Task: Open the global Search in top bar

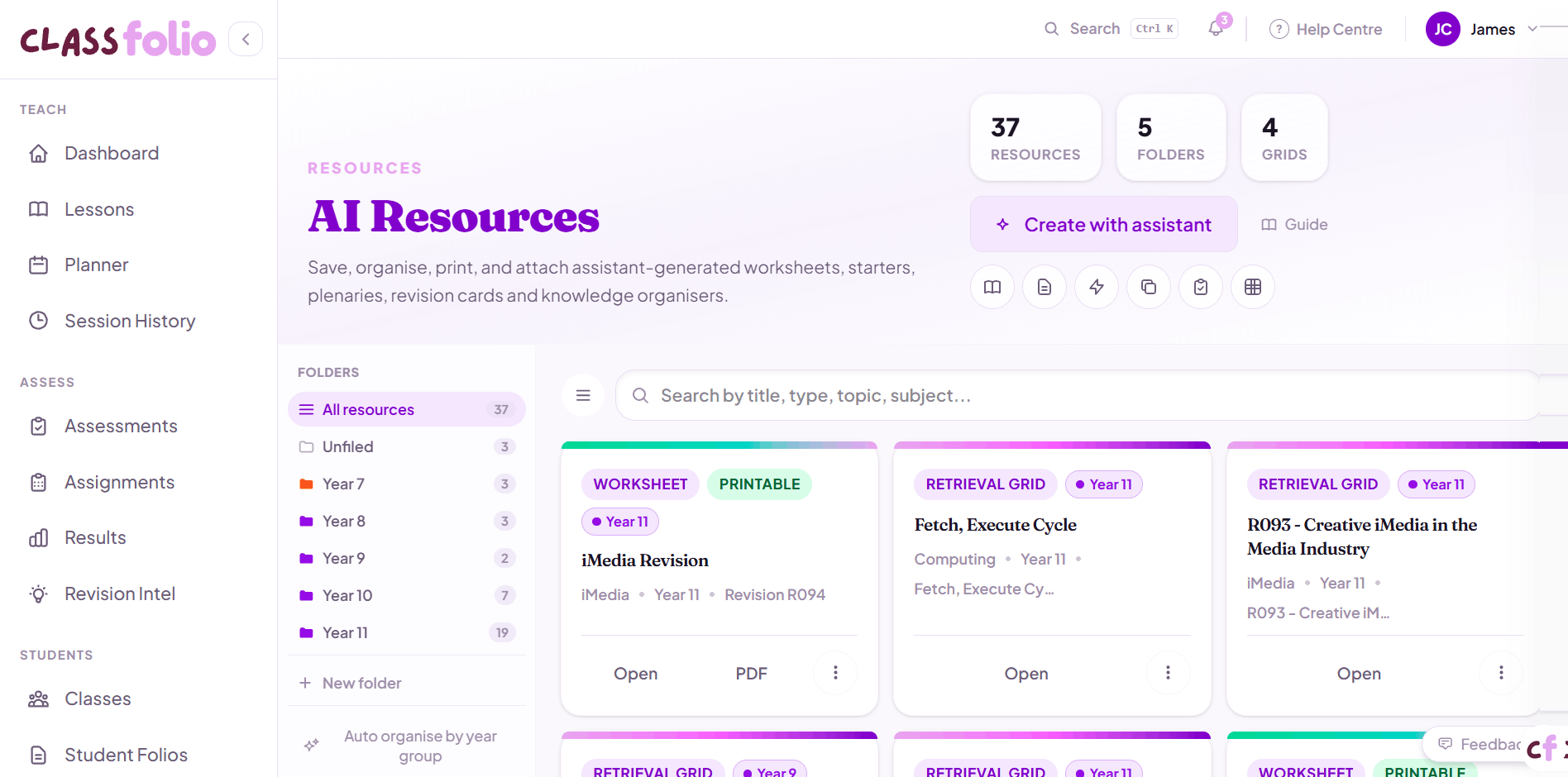Action: click(1111, 29)
